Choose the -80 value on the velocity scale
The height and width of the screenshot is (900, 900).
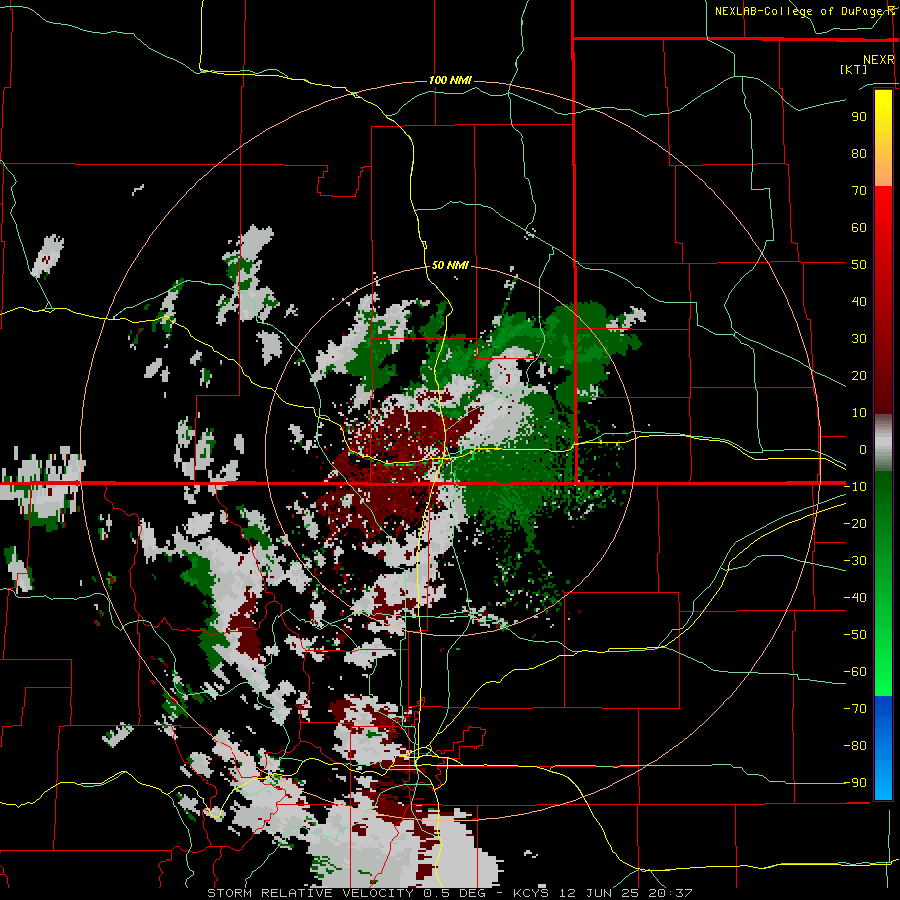coord(855,746)
